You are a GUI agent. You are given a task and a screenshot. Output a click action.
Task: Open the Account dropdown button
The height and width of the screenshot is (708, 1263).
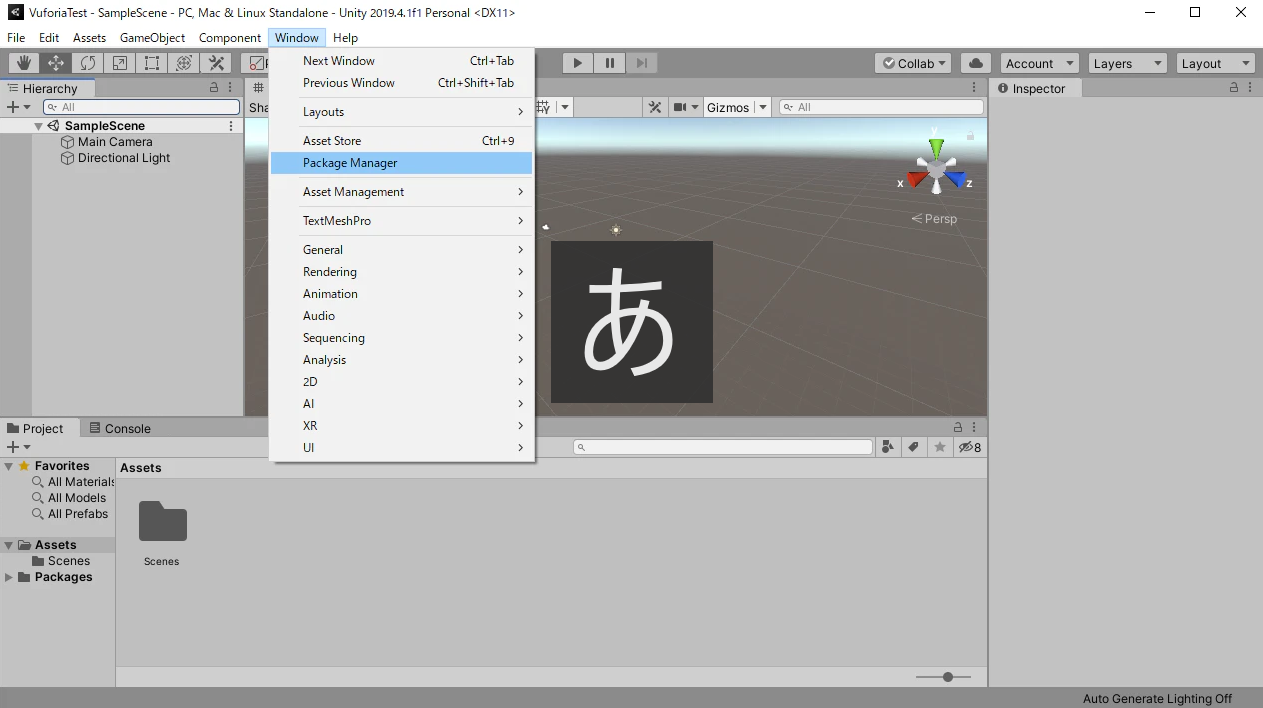(x=1040, y=63)
